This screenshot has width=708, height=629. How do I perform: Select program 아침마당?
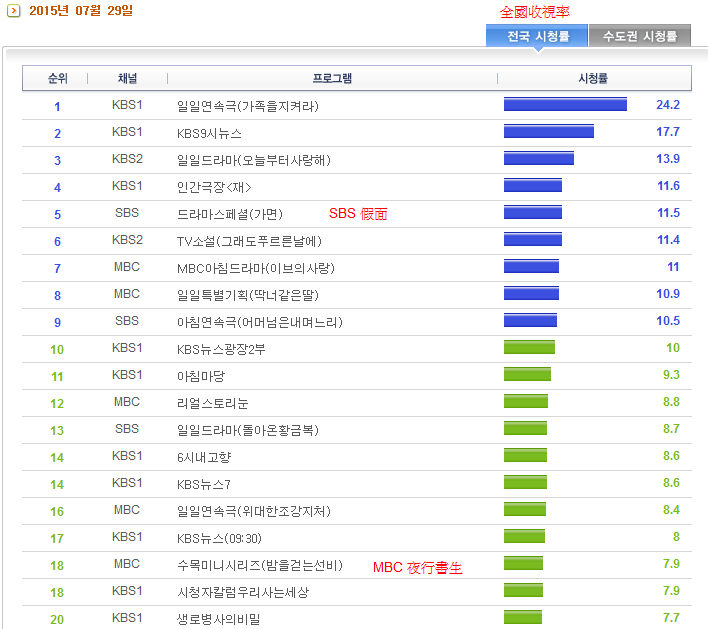[200, 376]
